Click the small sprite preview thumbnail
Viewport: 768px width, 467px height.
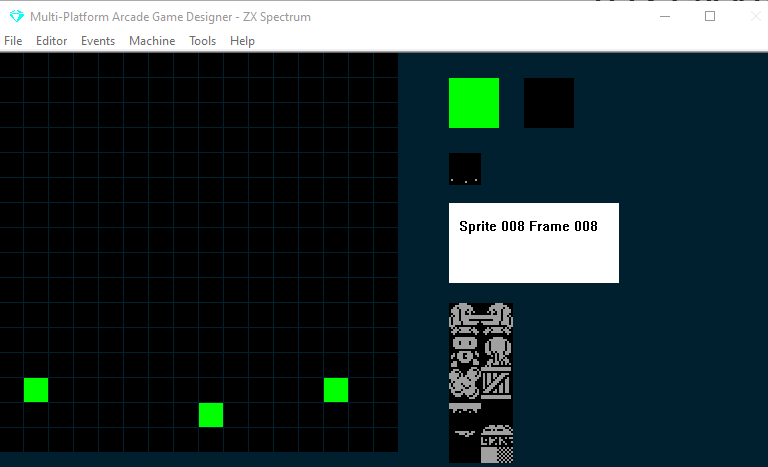coord(465,169)
